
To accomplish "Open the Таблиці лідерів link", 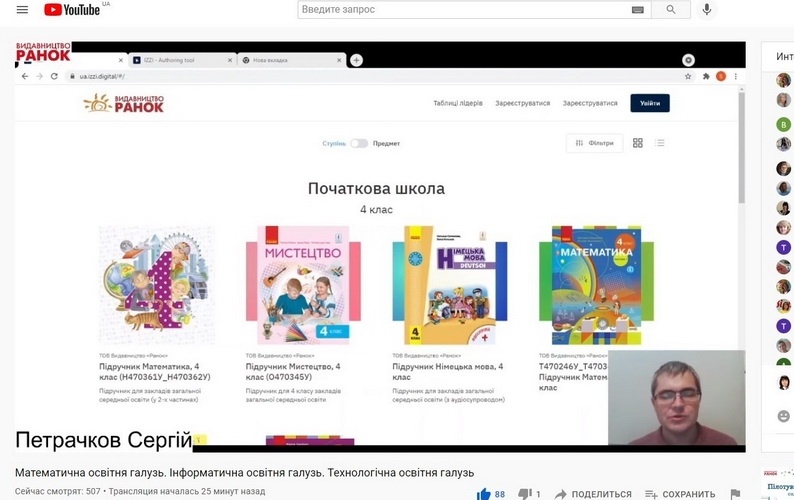I will click(x=458, y=103).
